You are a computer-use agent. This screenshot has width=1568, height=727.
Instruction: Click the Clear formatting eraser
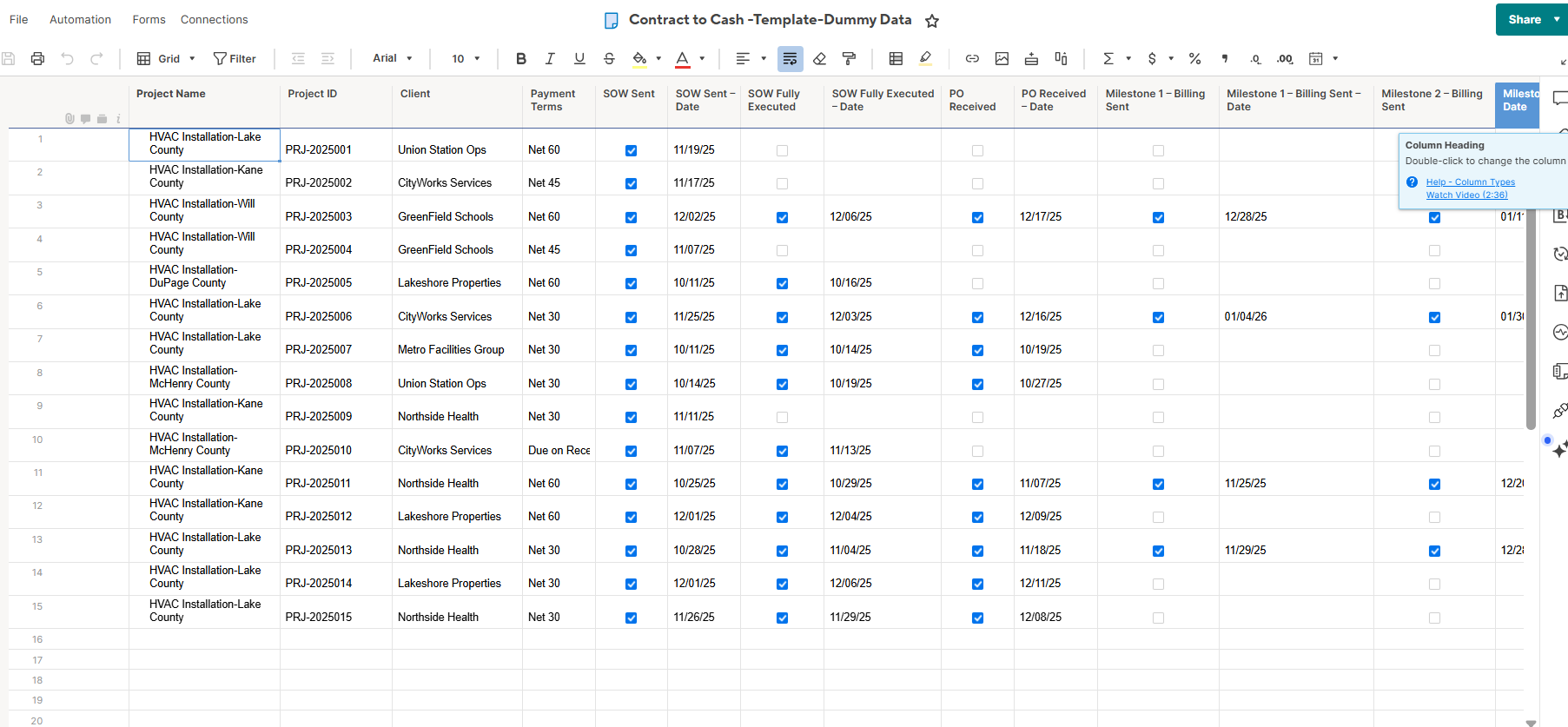click(819, 58)
